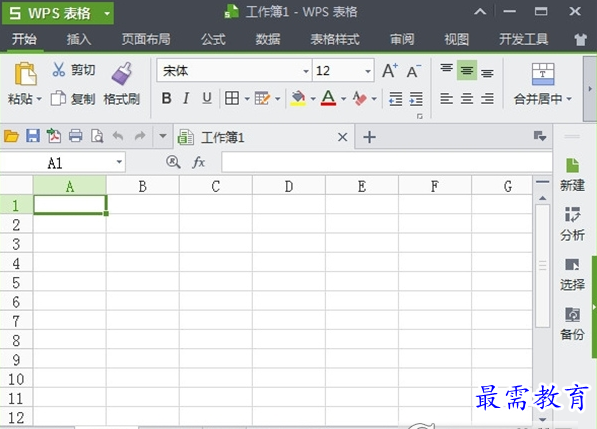Image resolution: width=597 pixels, height=429 pixels.
Task: Click the blue Save floppy icon
Action: click(x=33, y=136)
